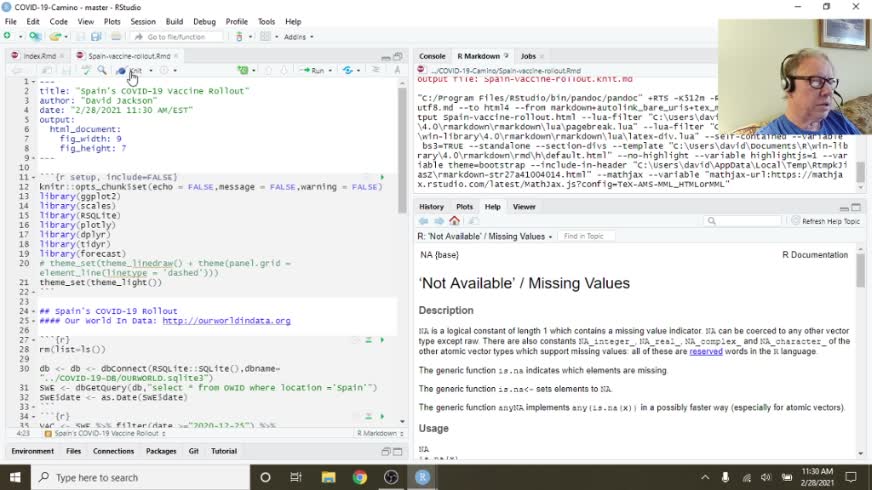The image size is (872, 490).
Task: Click the stop icon in R Markdown pane
Action: (x=421, y=70)
